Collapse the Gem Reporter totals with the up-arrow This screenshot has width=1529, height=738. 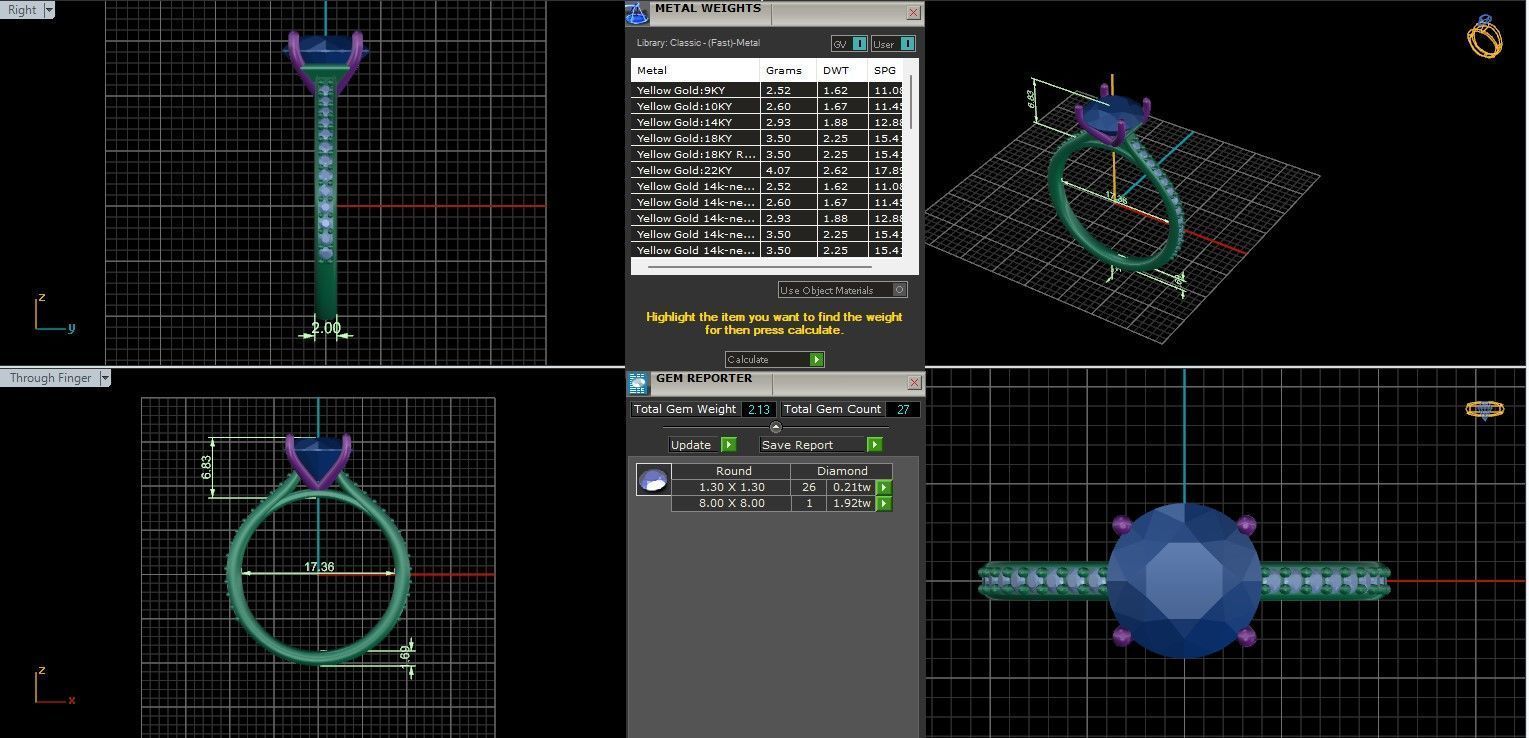(776, 428)
